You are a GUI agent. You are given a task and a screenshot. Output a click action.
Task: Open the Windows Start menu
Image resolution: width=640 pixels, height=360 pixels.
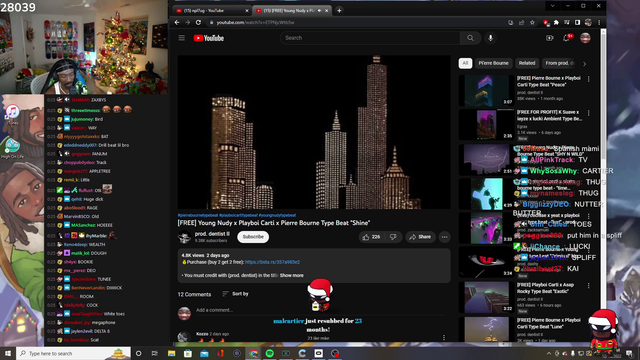pos(8,353)
